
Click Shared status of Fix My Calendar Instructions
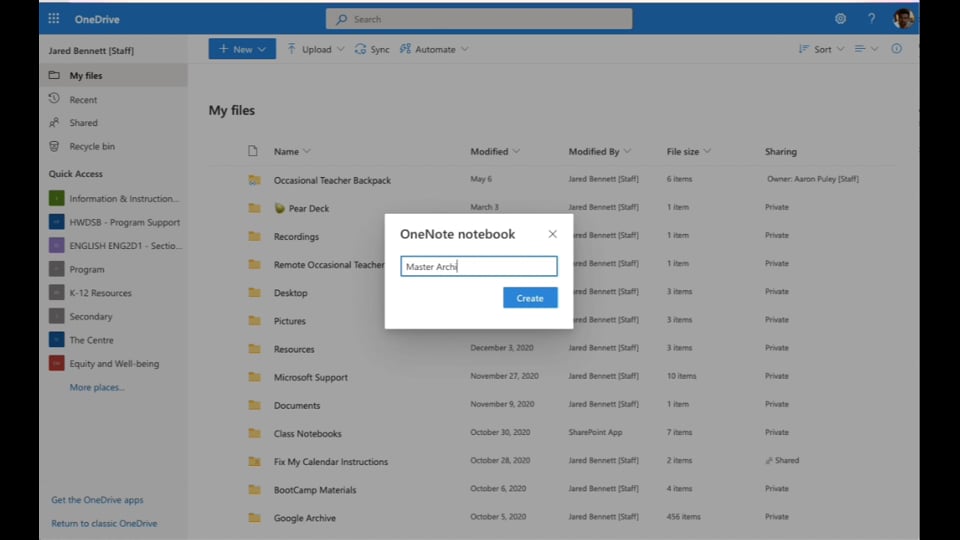782,460
